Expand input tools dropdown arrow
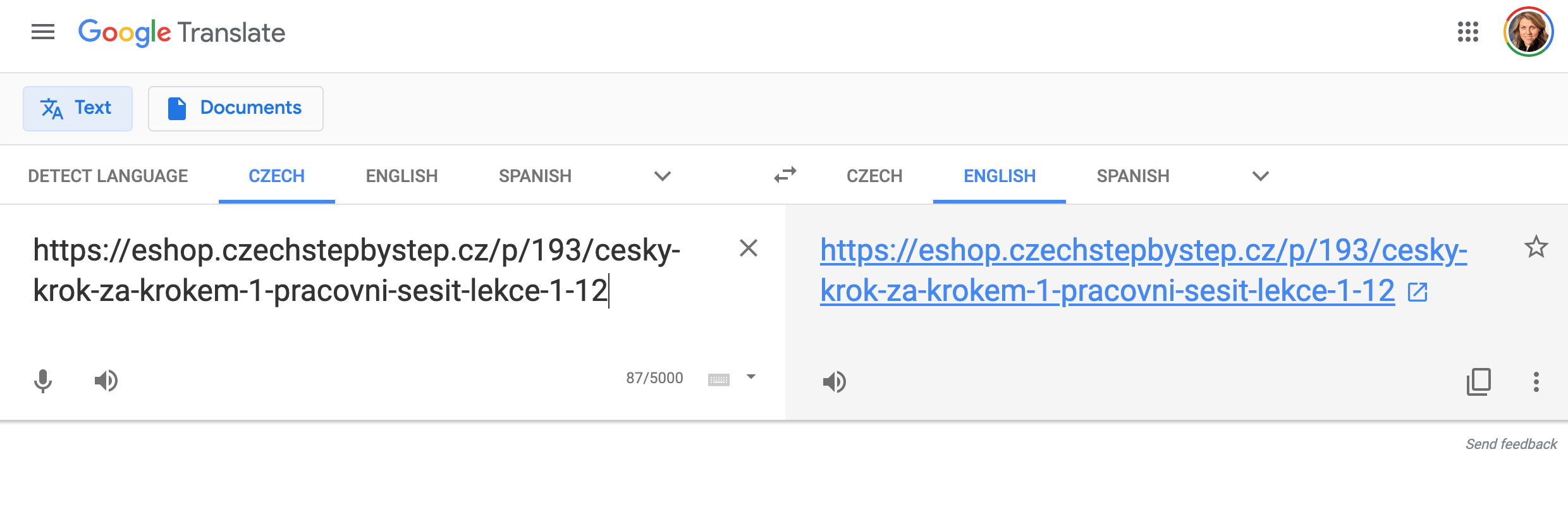 pyautogui.click(x=751, y=377)
